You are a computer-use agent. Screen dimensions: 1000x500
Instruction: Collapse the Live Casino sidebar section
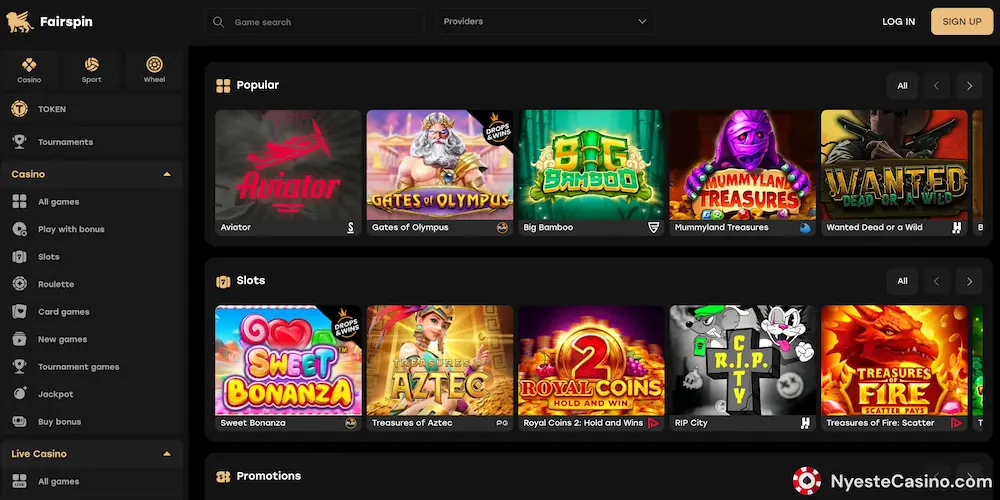pyautogui.click(x=167, y=454)
